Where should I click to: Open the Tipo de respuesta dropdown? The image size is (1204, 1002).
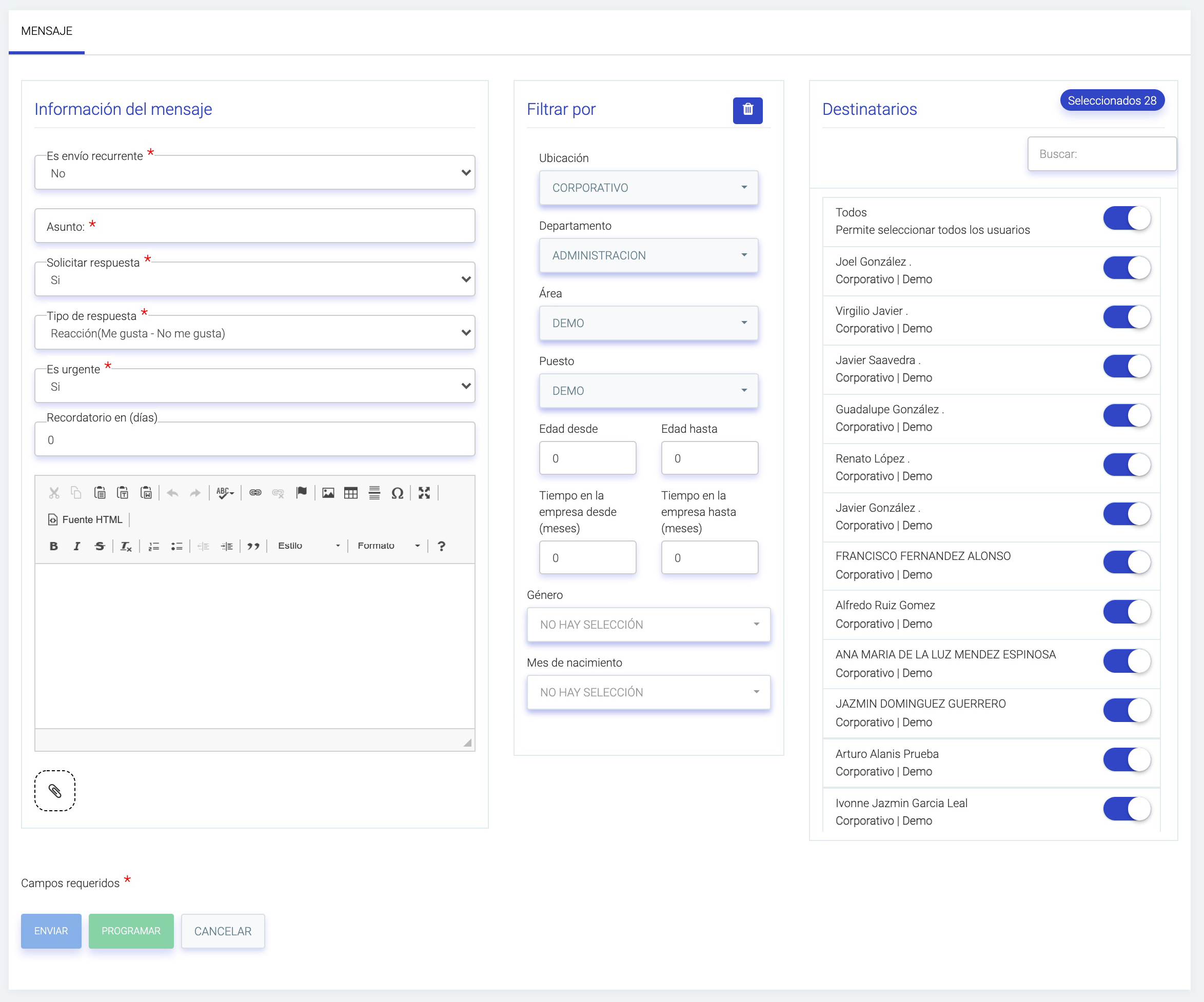[254, 332]
